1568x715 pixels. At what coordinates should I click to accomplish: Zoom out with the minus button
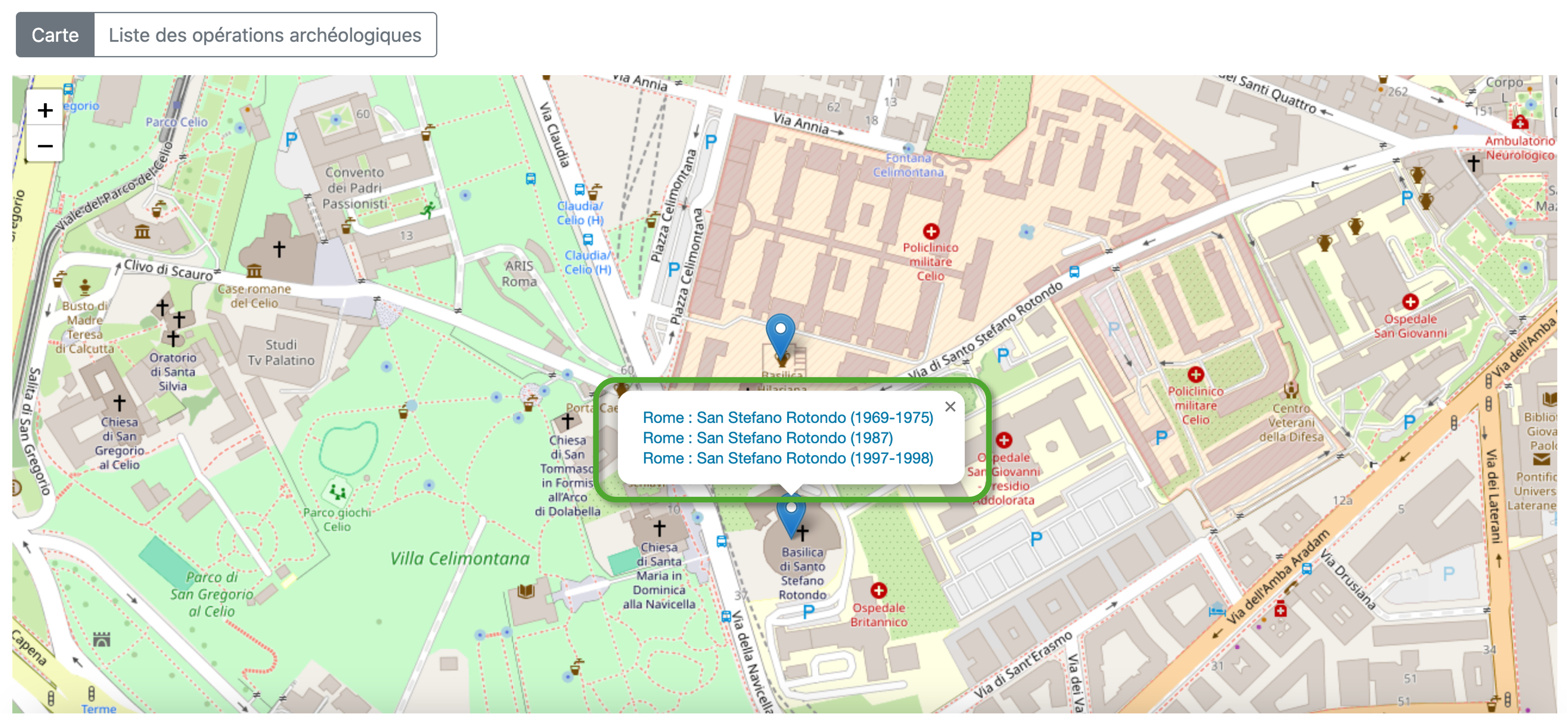click(44, 146)
